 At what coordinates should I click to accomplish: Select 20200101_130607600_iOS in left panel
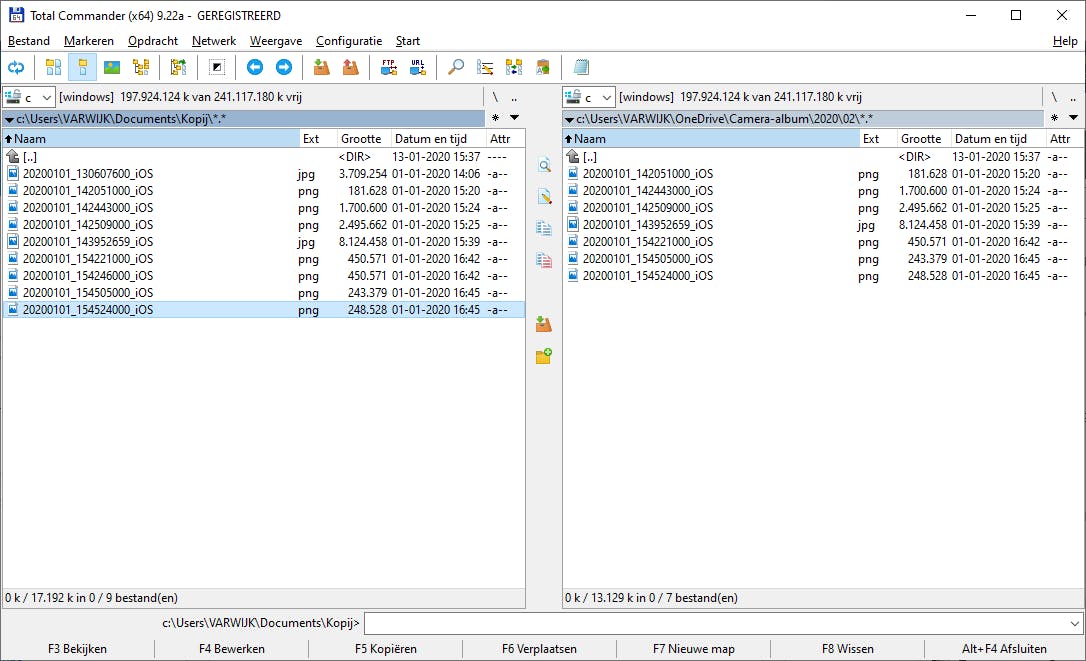(x=263, y=174)
